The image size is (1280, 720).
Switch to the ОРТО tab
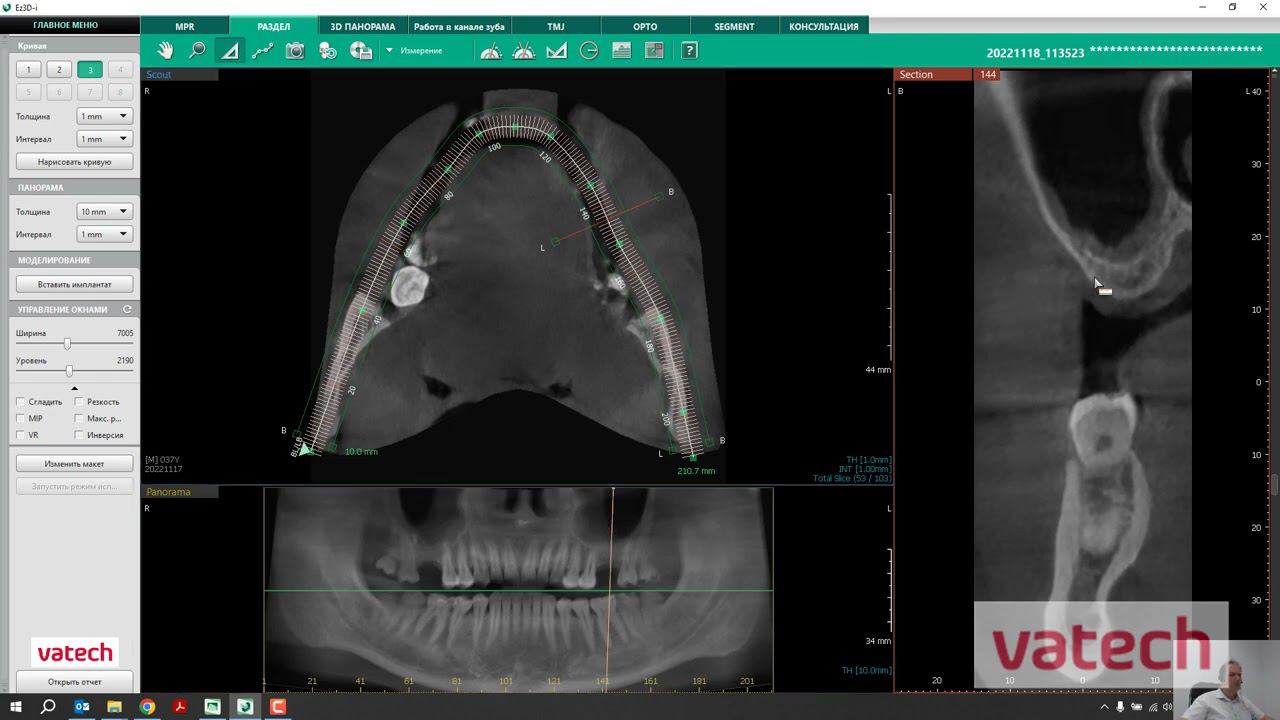645,26
